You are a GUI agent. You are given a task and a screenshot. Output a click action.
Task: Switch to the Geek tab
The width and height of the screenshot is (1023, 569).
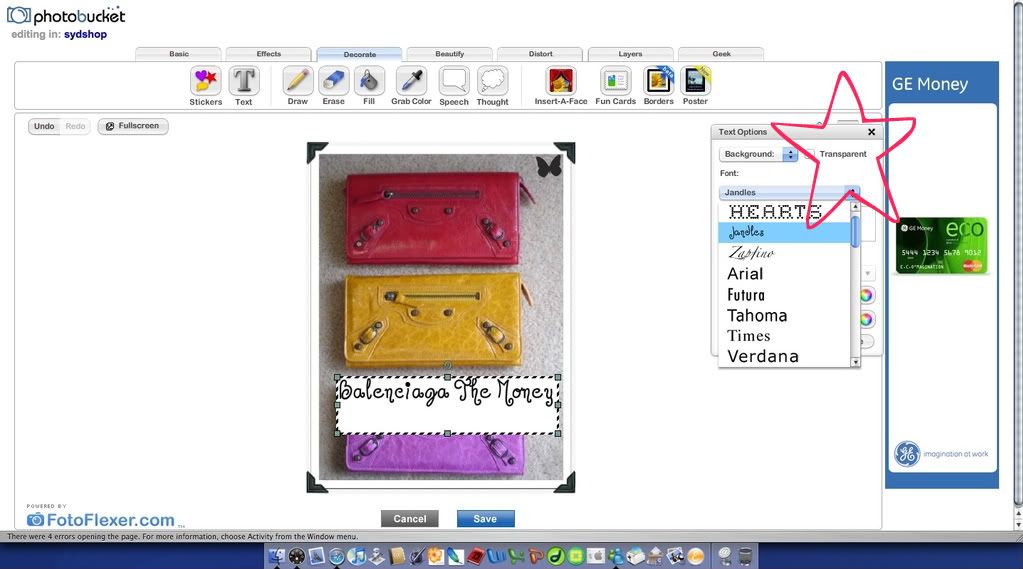pyautogui.click(x=721, y=54)
